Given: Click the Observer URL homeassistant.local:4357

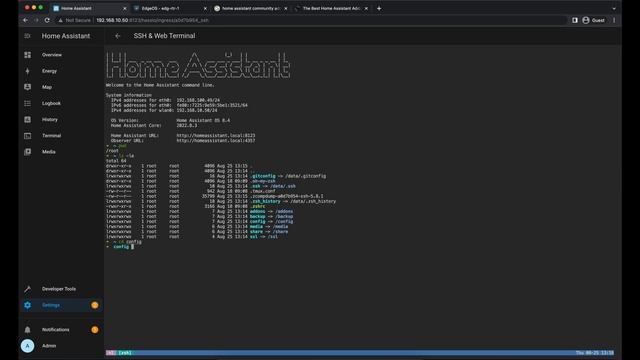Looking at the screenshot, I should coord(216,140).
